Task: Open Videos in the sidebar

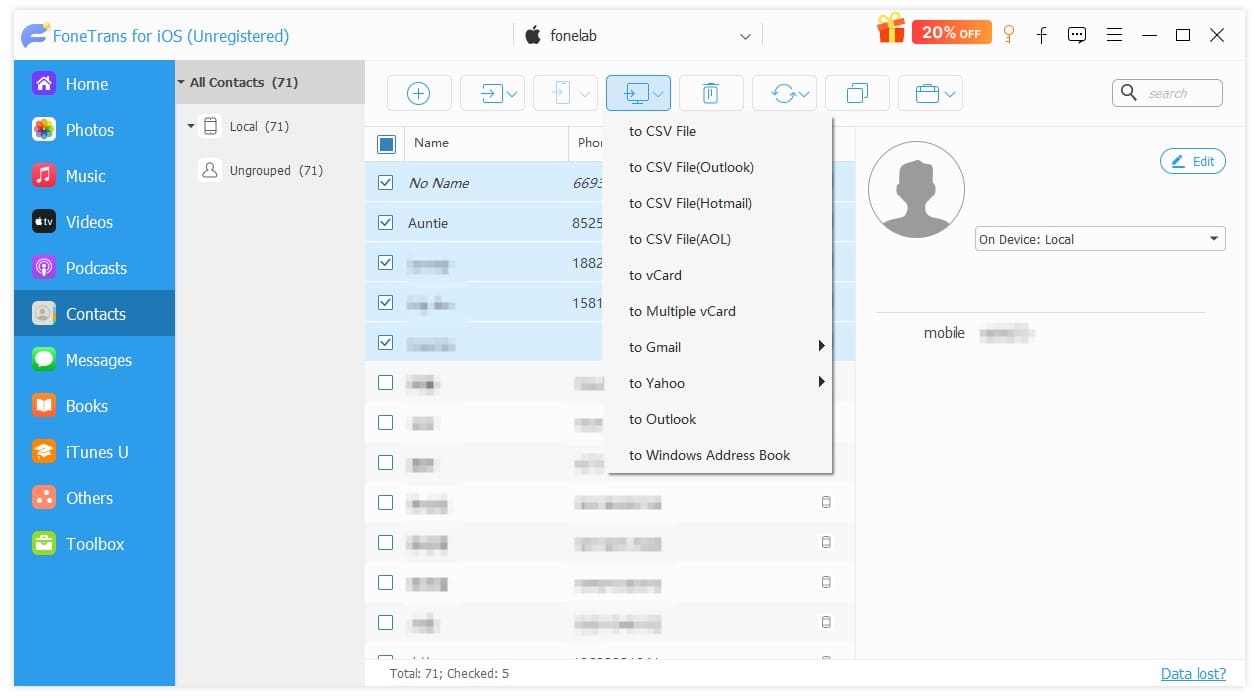Action: click(94, 222)
